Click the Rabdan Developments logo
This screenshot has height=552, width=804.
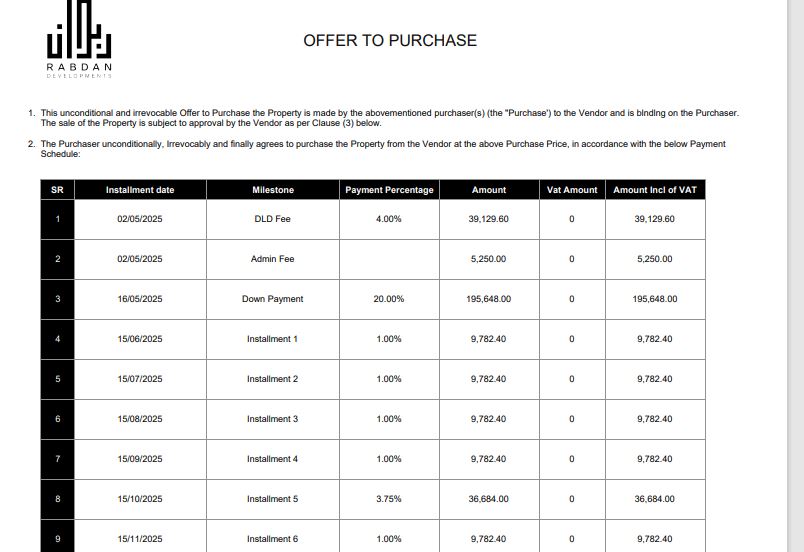tap(79, 39)
